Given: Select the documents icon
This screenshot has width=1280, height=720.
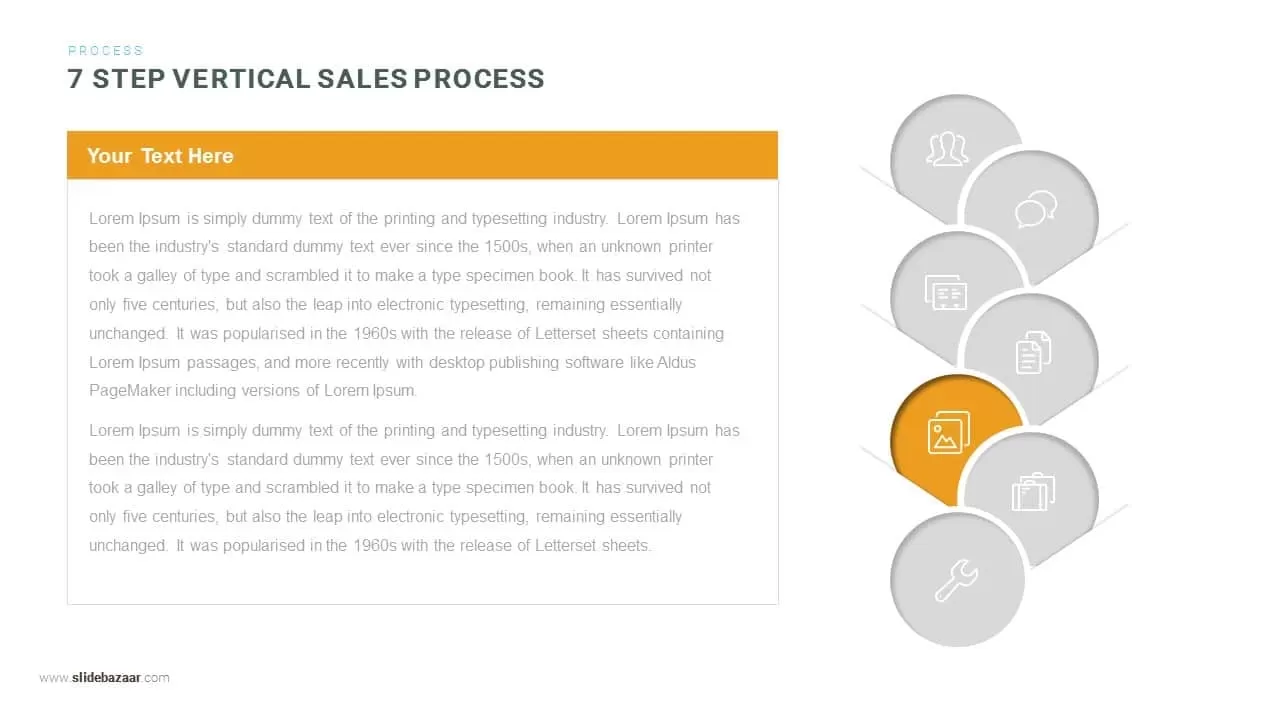Looking at the screenshot, I should pyautogui.click(x=1033, y=352).
